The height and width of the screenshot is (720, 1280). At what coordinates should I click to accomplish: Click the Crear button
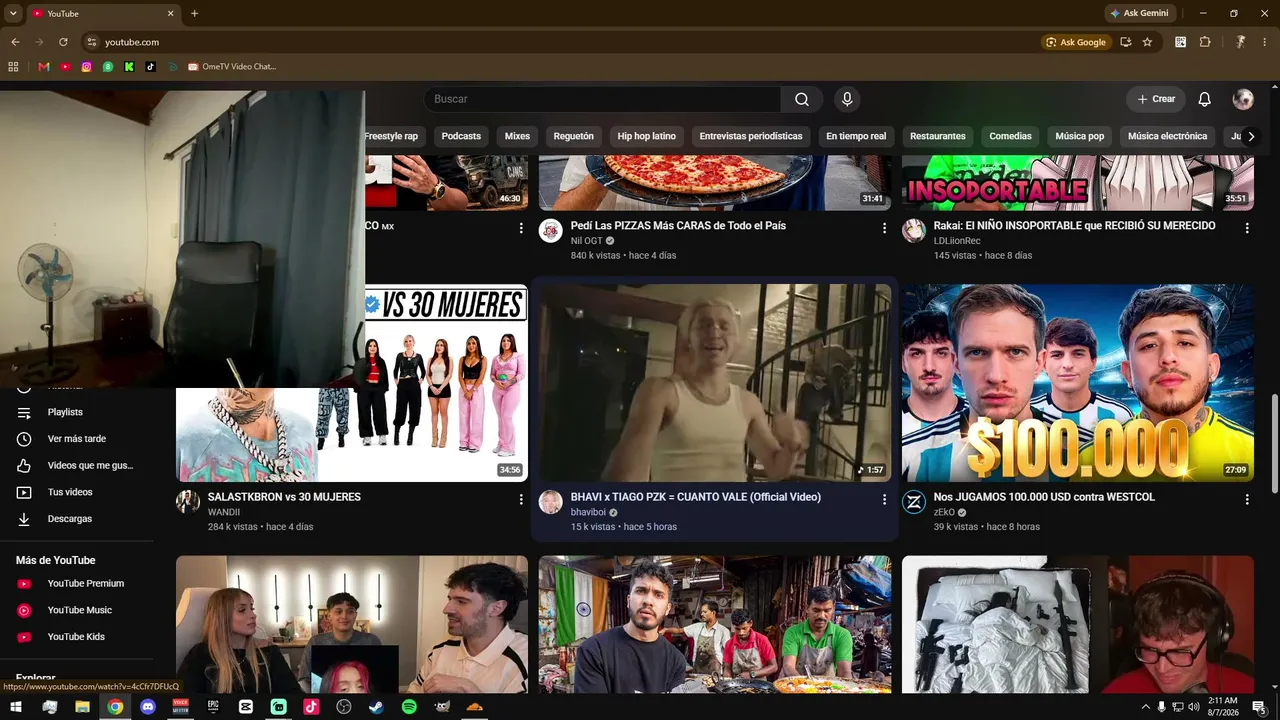click(x=1156, y=99)
